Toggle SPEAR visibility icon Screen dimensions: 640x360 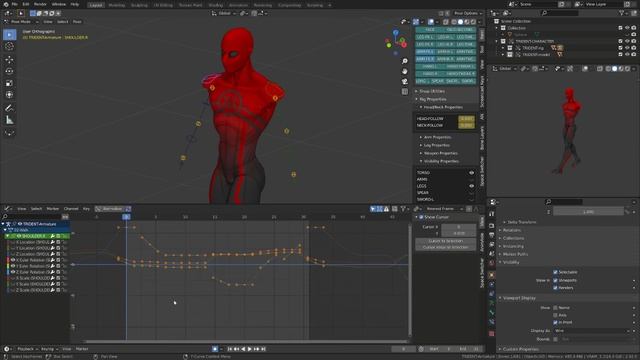471,193
